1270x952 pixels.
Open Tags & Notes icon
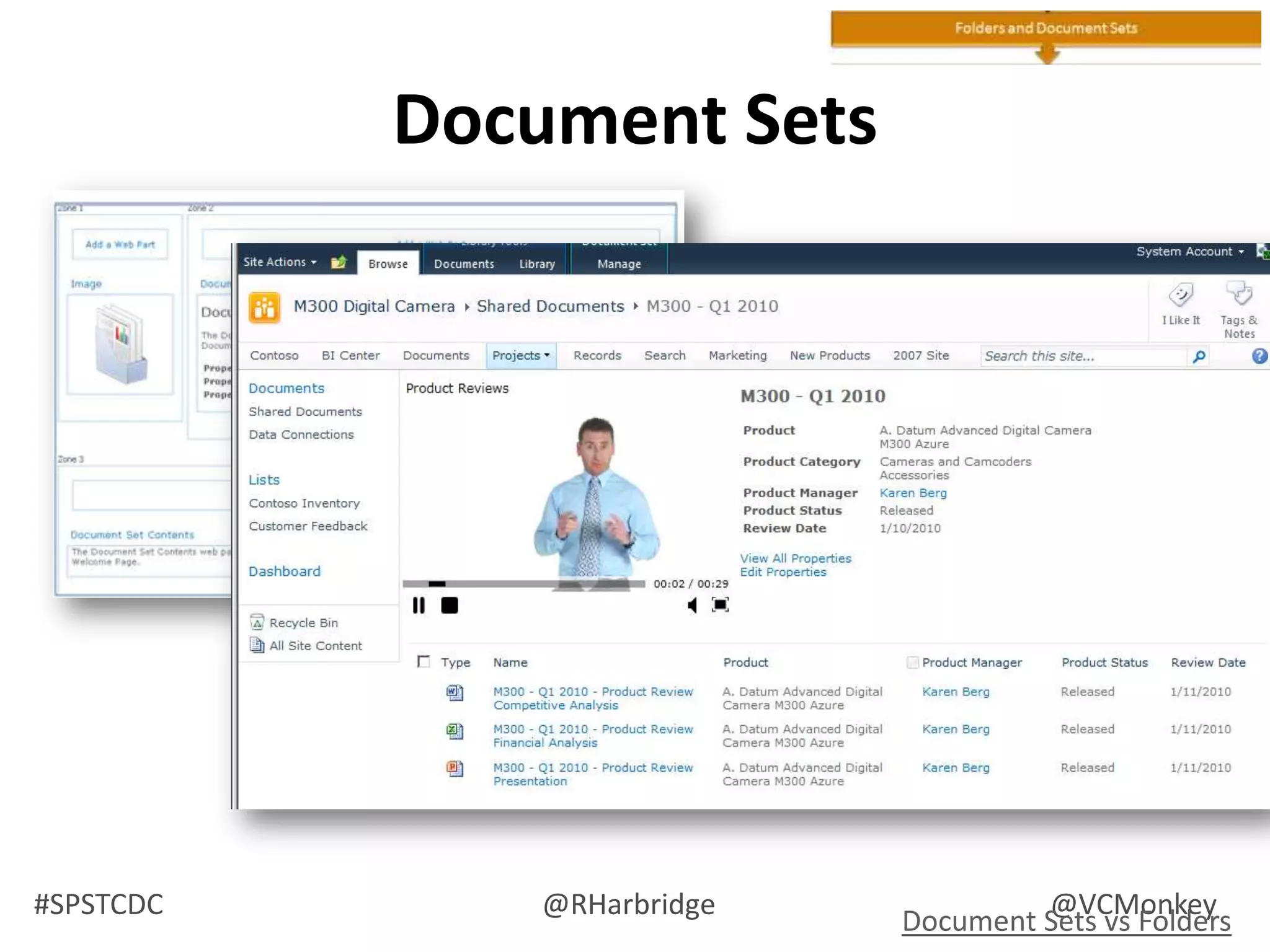[1239, 294]
